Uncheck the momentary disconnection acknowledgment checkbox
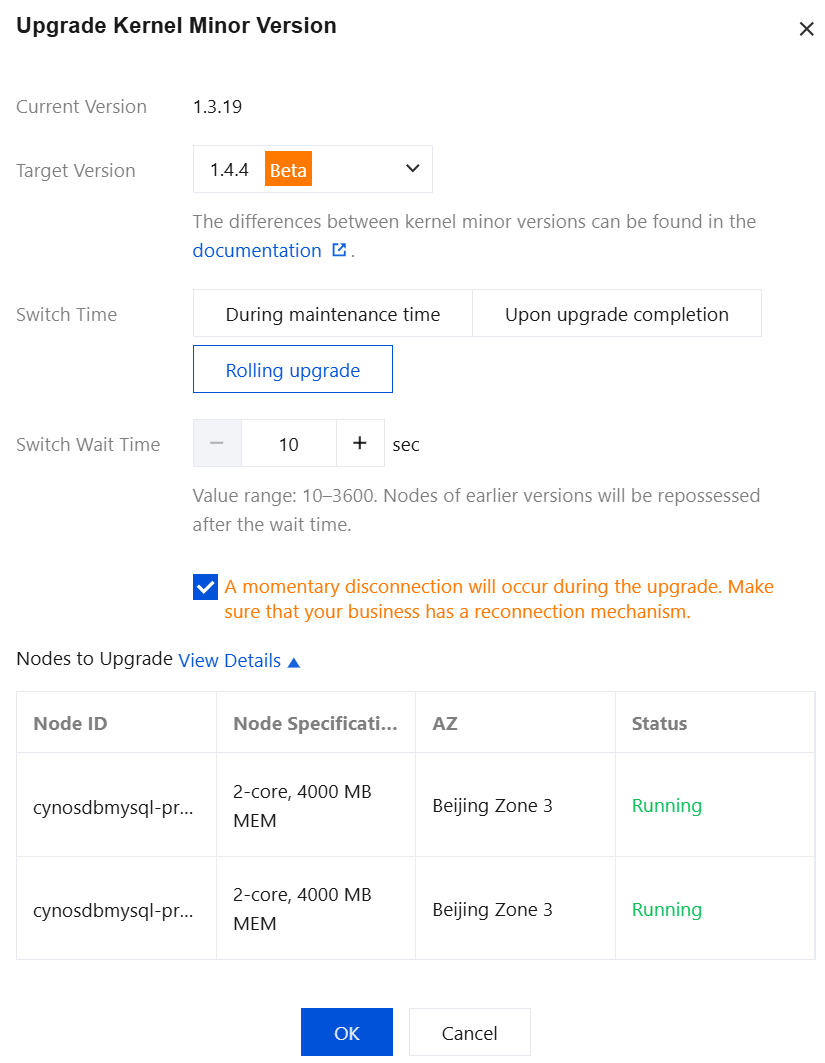825x1063 pixels. coord(205,587)
